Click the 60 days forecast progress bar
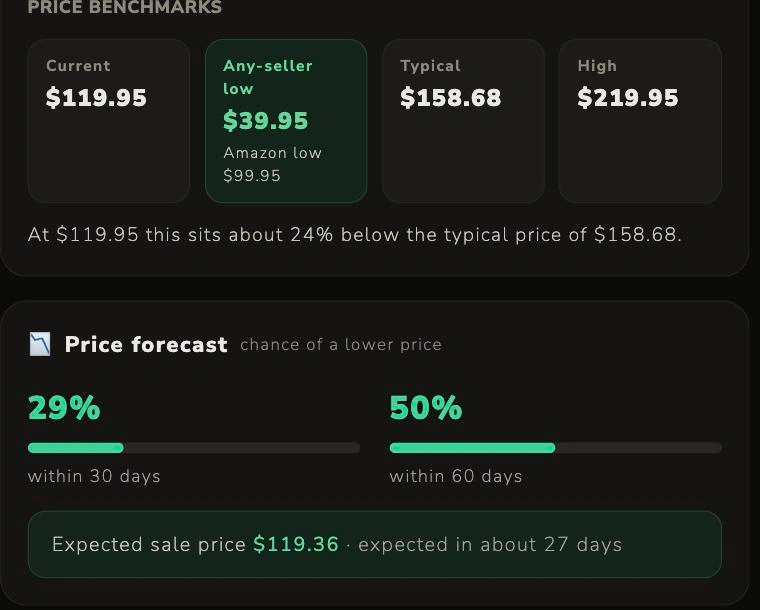 point(555,448)
